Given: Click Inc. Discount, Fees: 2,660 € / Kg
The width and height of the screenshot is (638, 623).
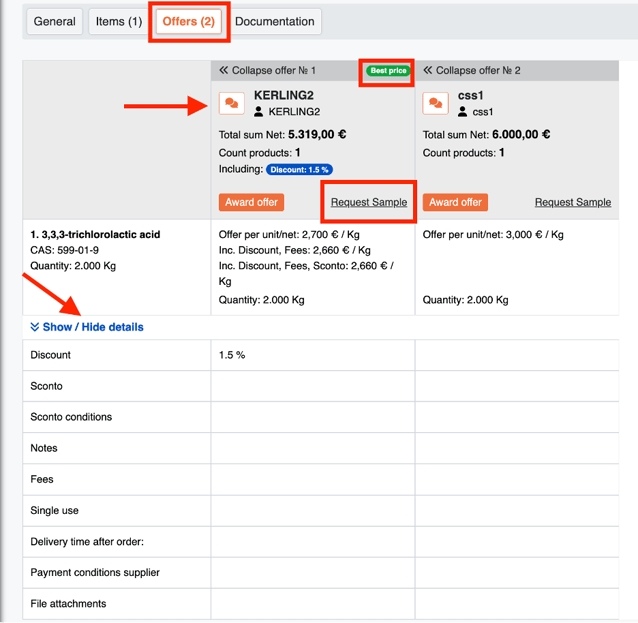Looking at the screenshot, I should [295, 250].
